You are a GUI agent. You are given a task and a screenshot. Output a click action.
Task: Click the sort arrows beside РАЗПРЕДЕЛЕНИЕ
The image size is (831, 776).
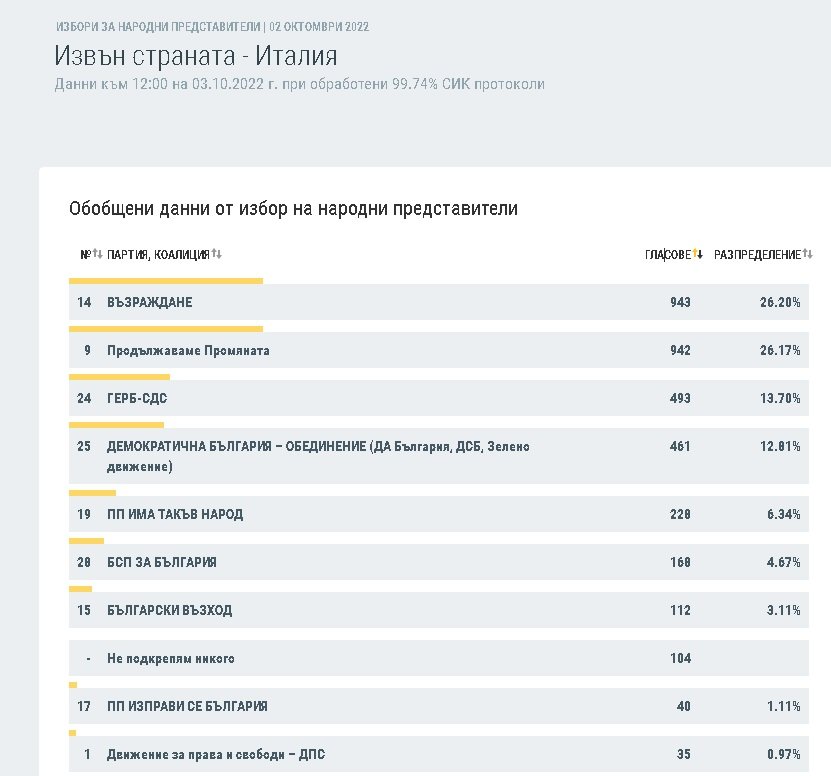(808, 255)
